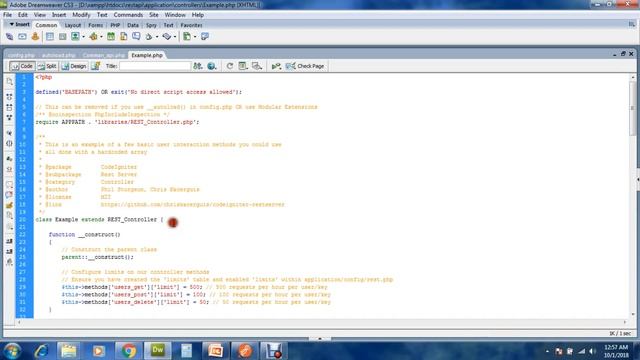
Task: Balance Braces in coding toolbar
Action: (x=9, y=143)
